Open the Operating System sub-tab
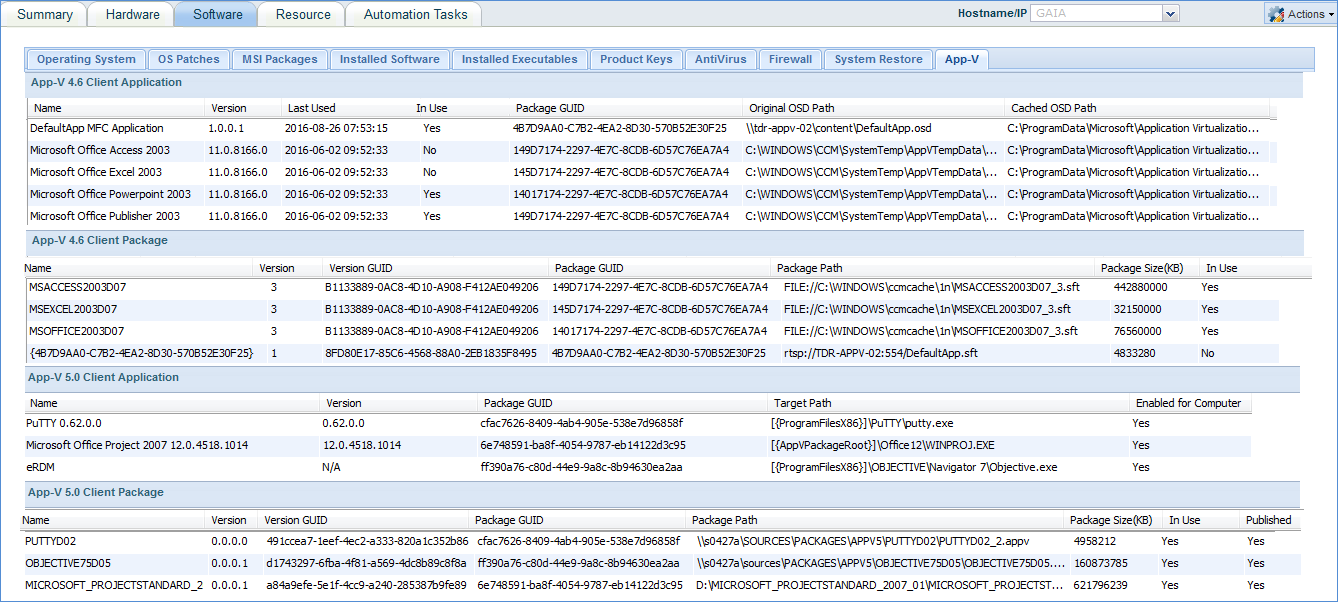Viewport: 1338px width, 602px height. coord(86,59)
